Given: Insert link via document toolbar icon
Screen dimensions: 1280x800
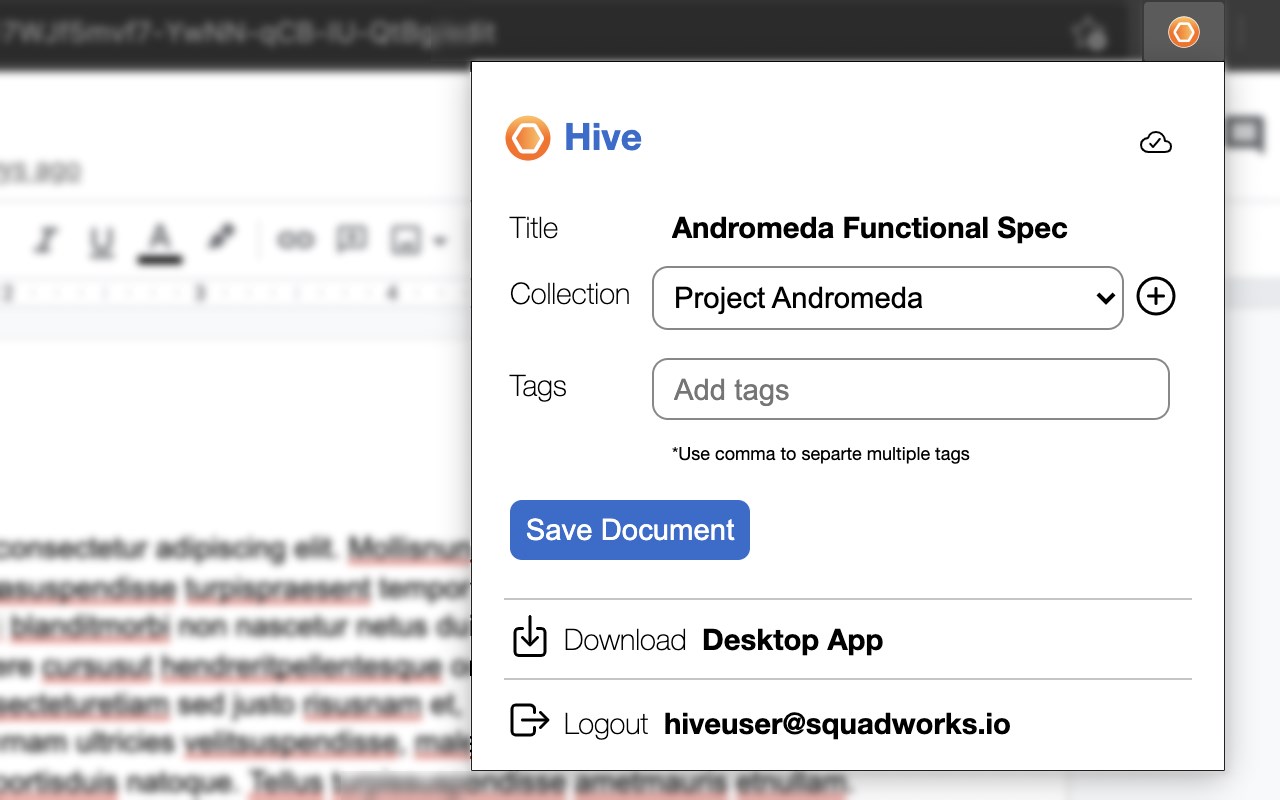Looking at the screenshot, I should (x=295, y=240).
